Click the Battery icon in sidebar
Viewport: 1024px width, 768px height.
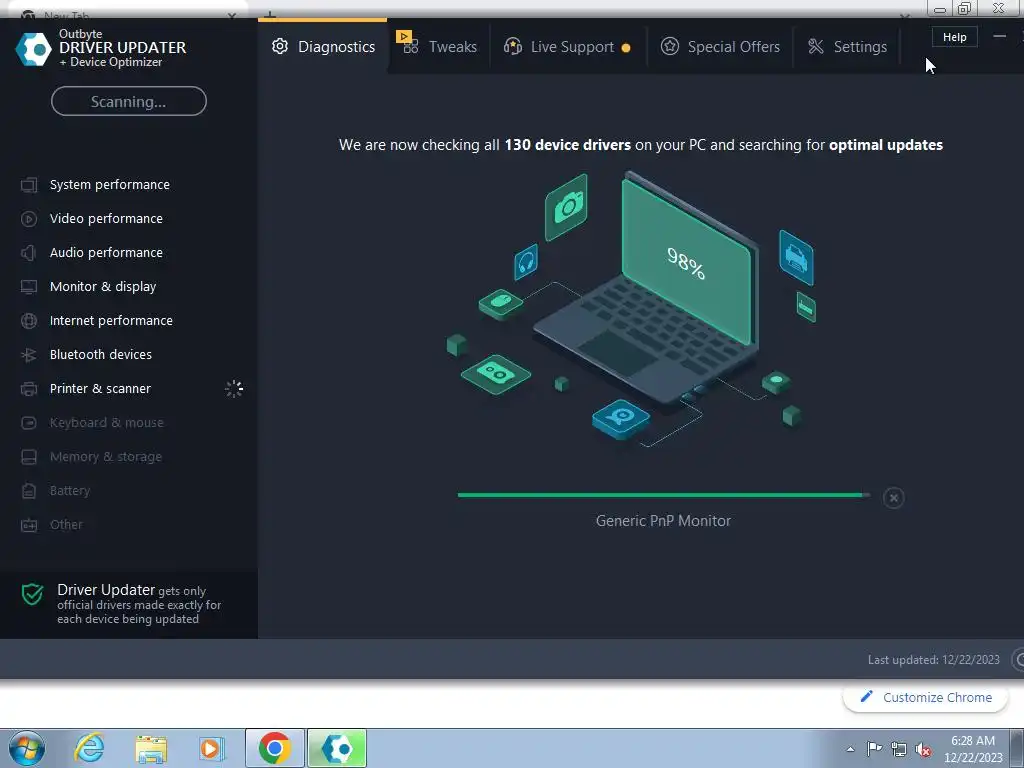tap(29, 490)
